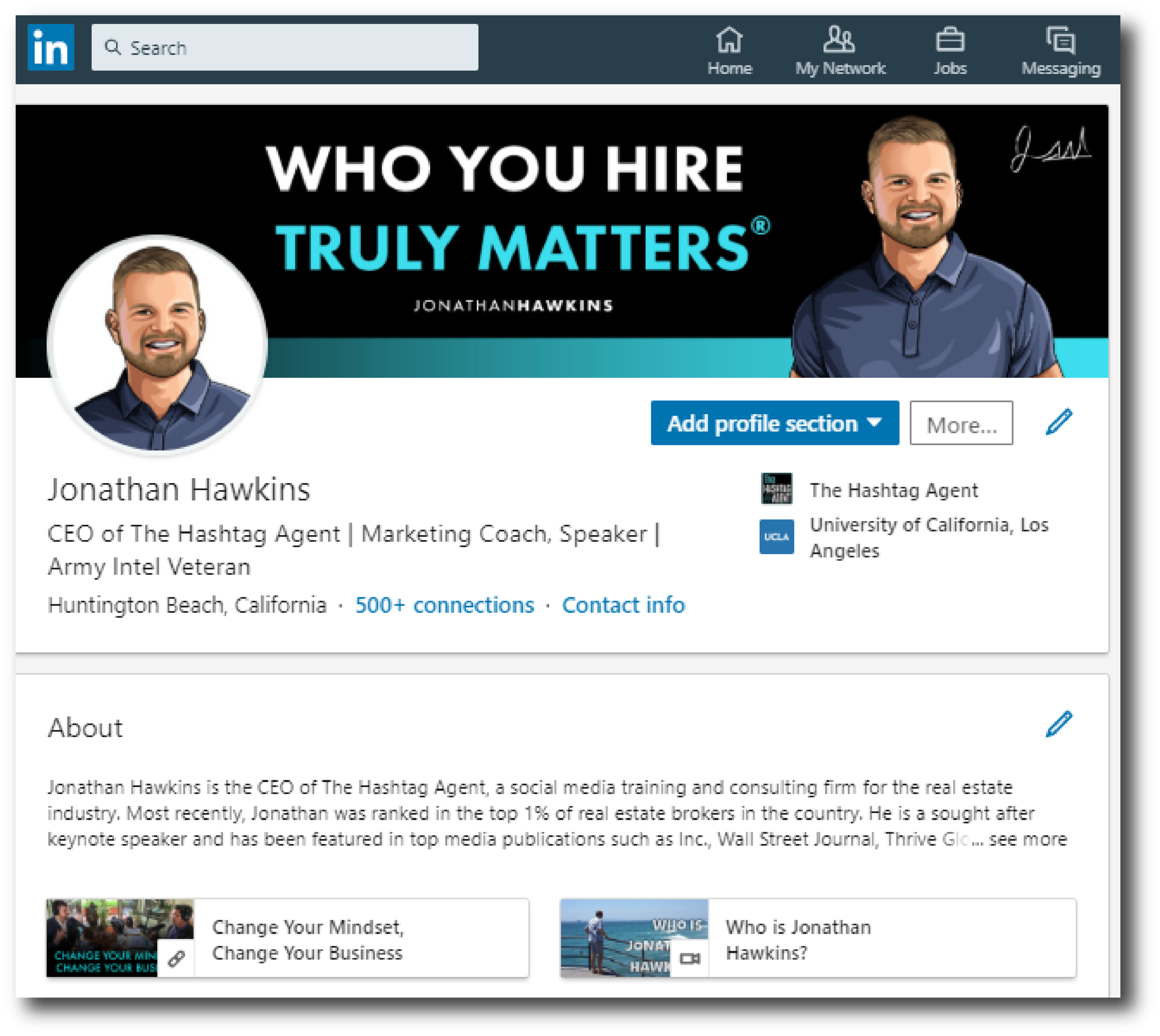Viewport: 1160px width, 1036px height.
Task: Click the headline CEO of The Hashtag Agent
Action: click(353, 550)
